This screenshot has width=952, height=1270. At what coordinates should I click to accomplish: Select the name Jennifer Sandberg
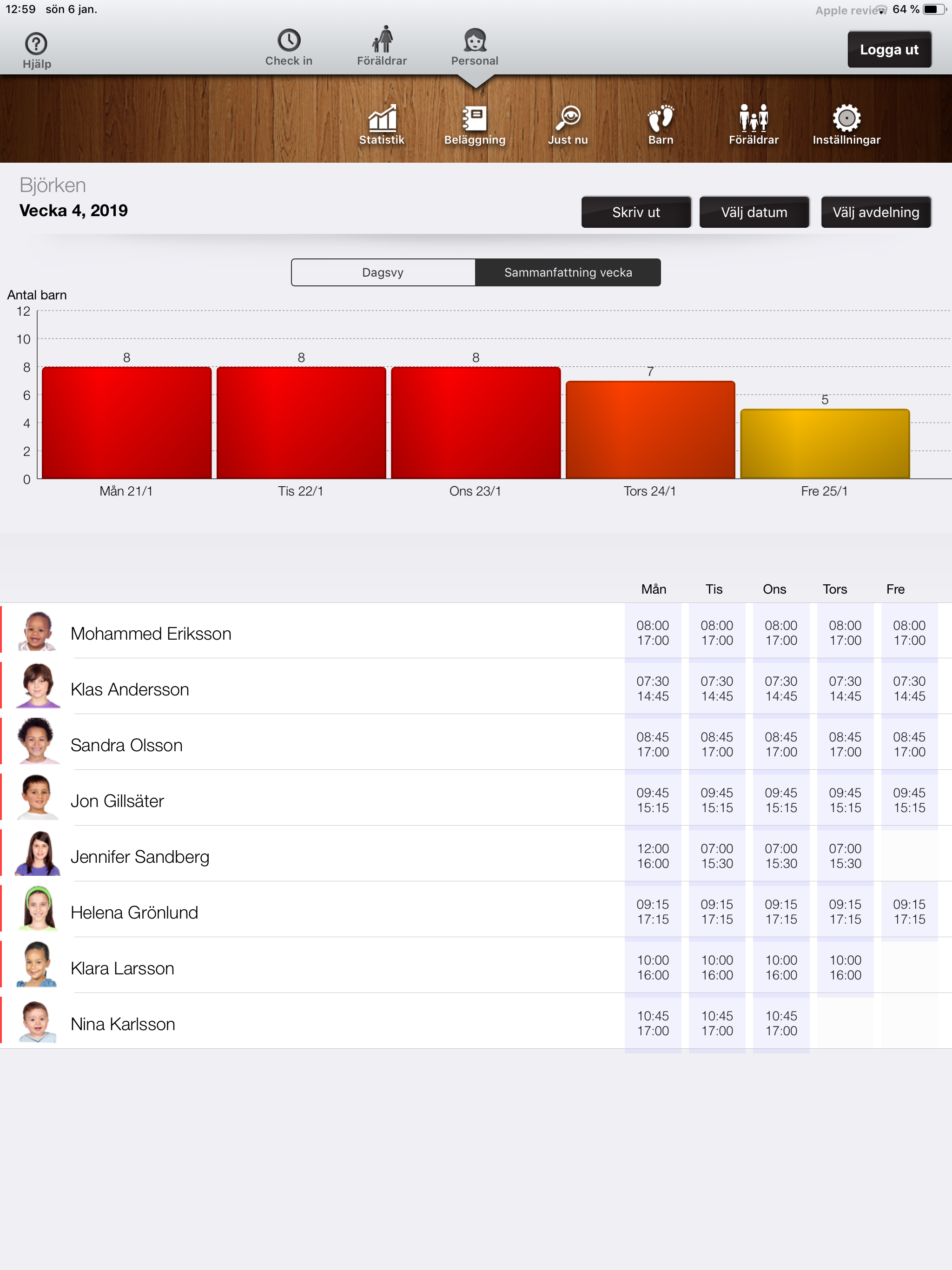pos(140,857)
